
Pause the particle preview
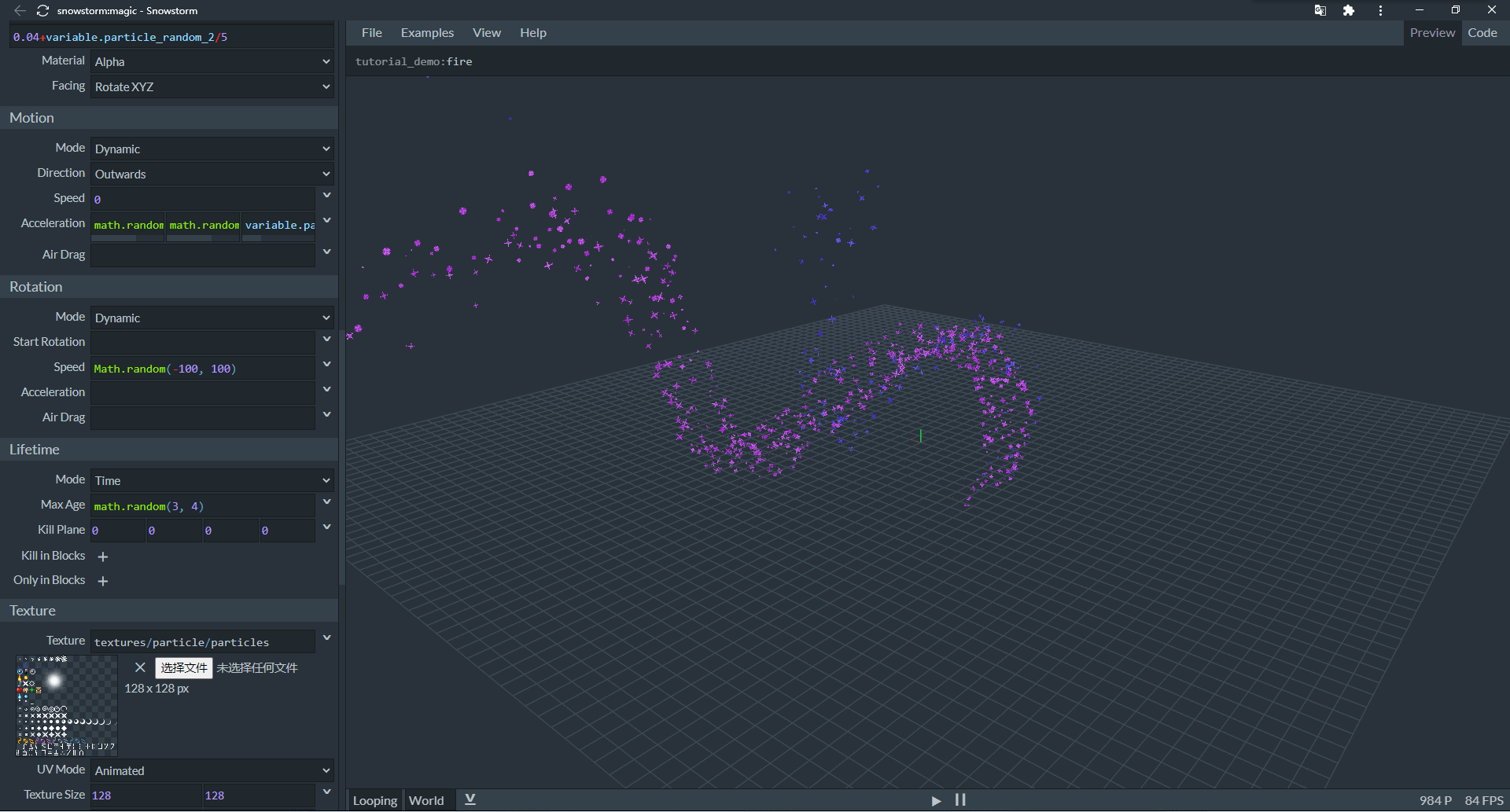960,800
